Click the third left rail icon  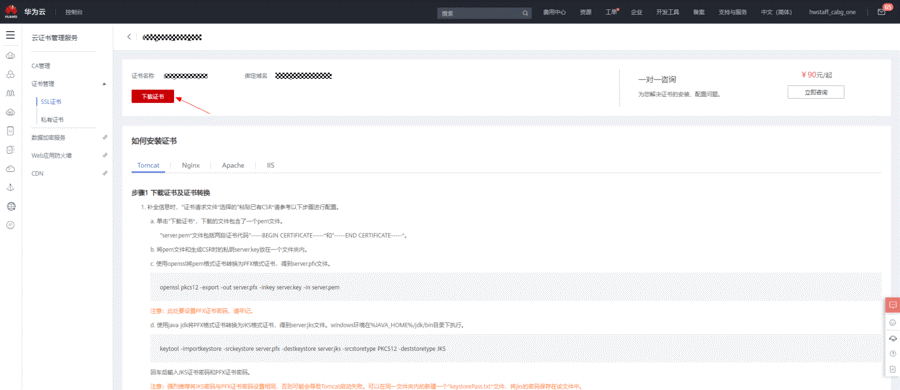10,93
